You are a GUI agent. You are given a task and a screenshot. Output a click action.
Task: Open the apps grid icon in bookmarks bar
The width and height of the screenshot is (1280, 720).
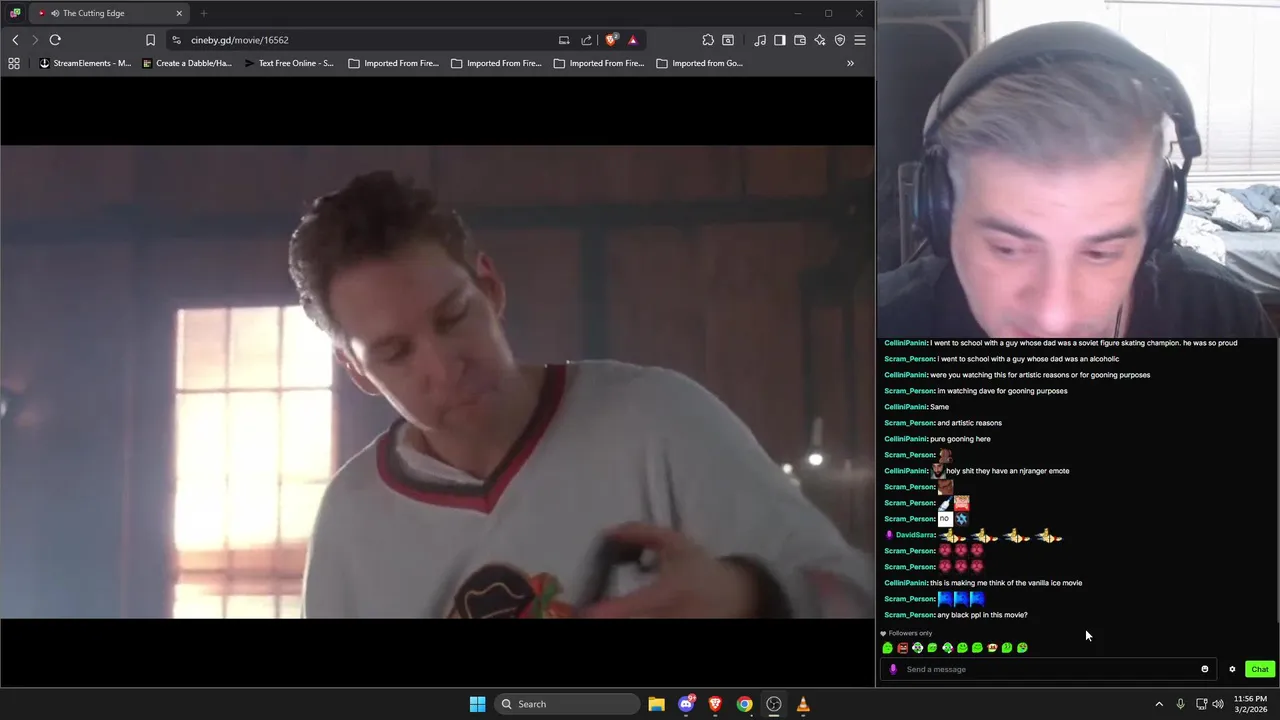point(14,63)
